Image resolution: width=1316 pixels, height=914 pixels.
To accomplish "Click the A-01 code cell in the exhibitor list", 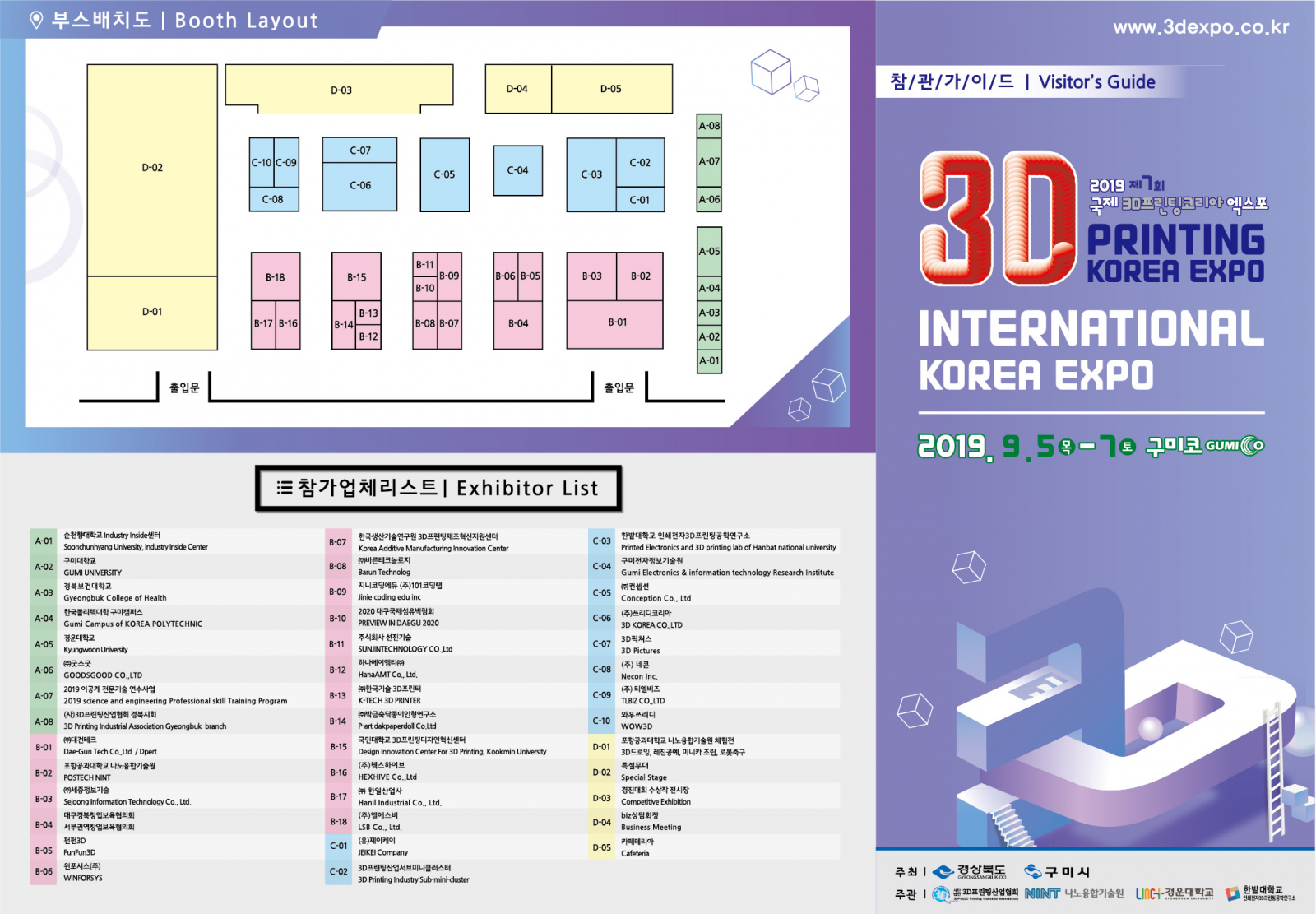I will pos(44,541).
